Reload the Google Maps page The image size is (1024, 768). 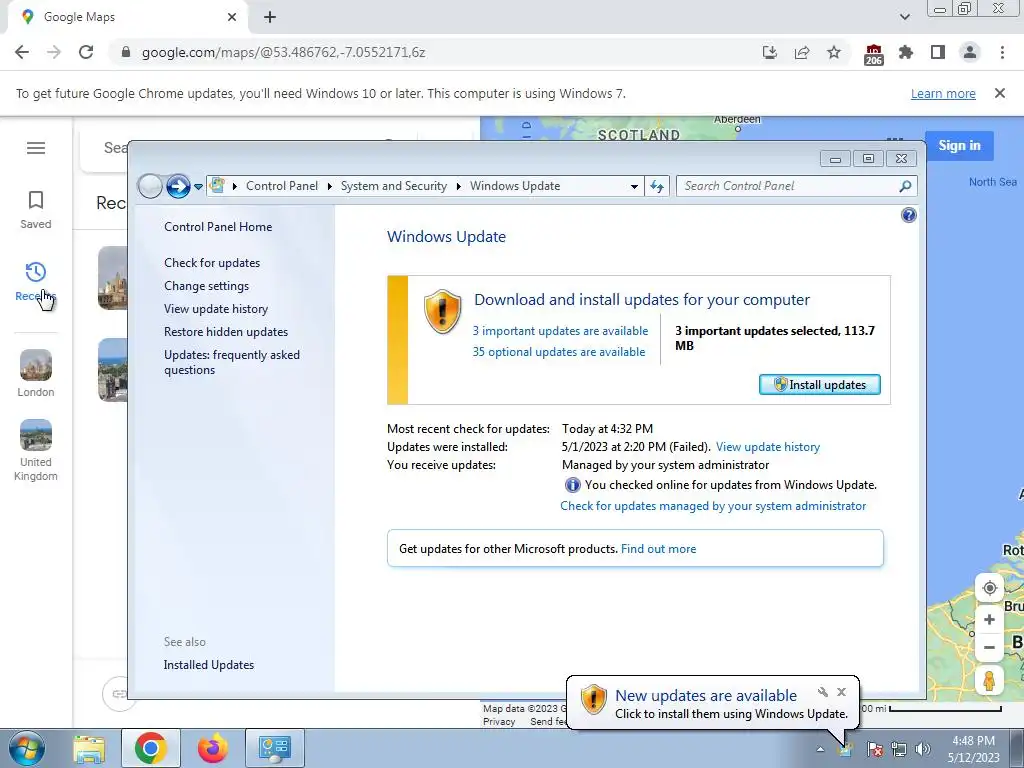pos(86,52)
